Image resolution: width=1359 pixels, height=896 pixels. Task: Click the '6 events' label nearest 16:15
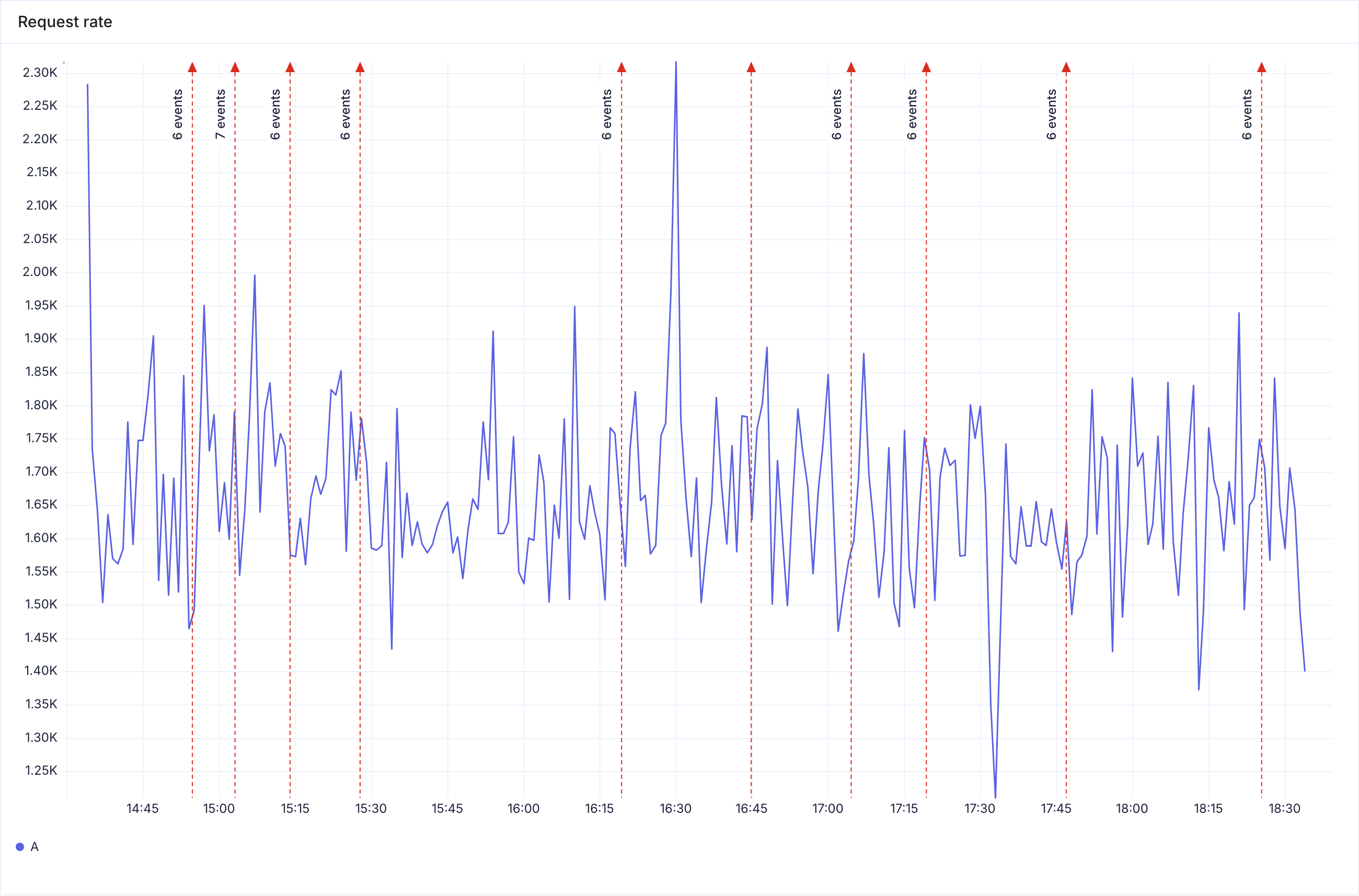[x=607, y=114]
